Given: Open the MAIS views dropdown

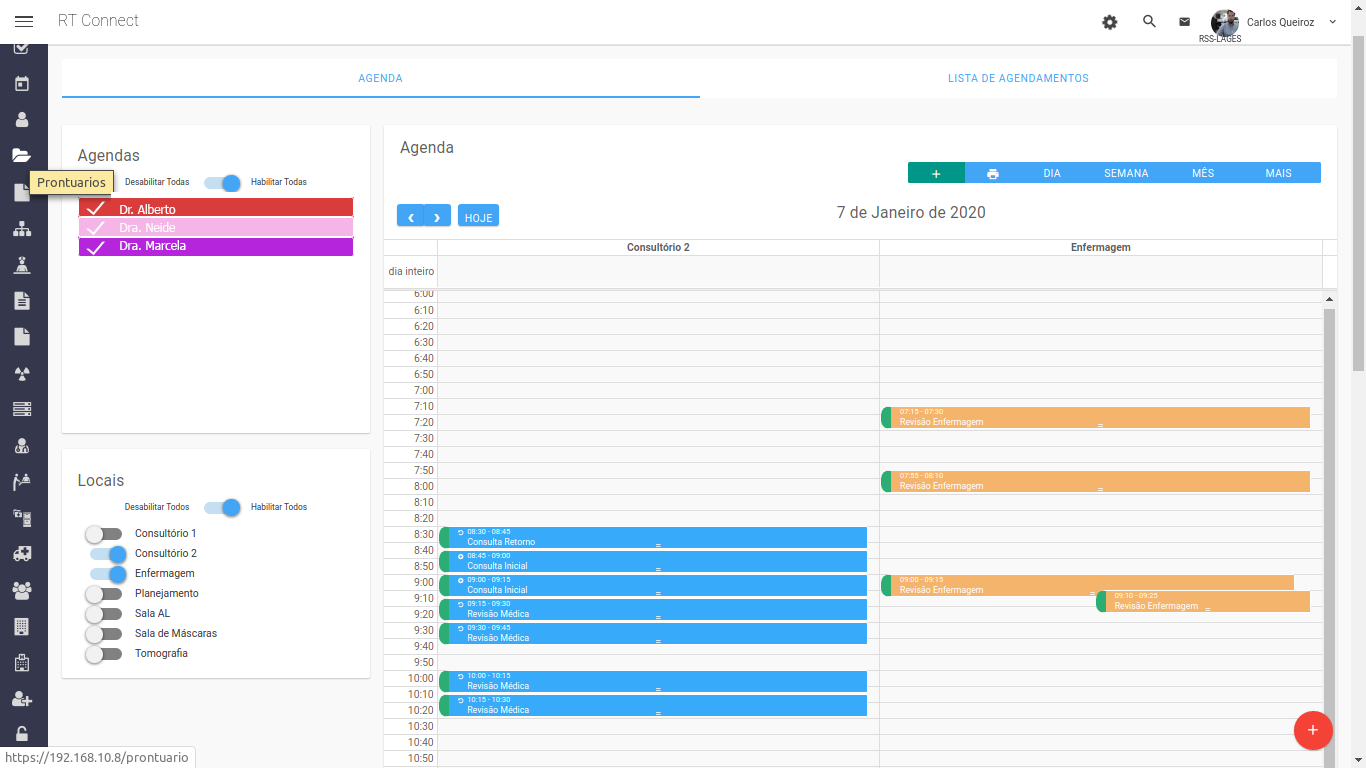Looking at the screenshot, I should click(x=1278, y=173).
